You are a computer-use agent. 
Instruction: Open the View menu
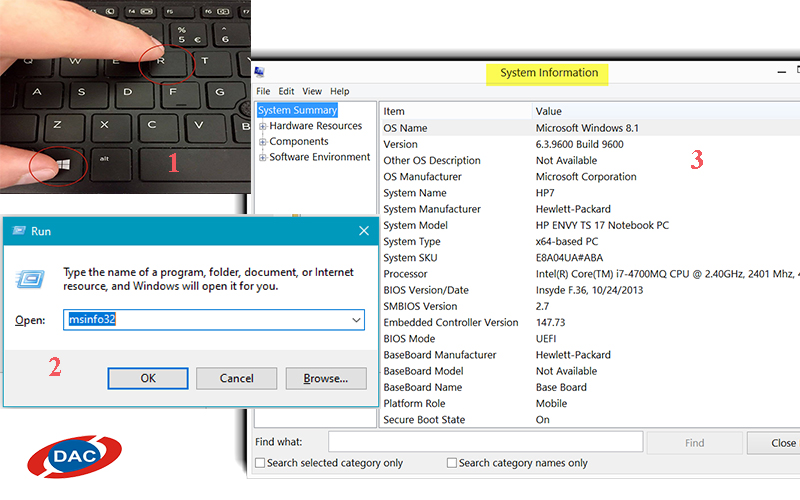click(x=312, y=91)
